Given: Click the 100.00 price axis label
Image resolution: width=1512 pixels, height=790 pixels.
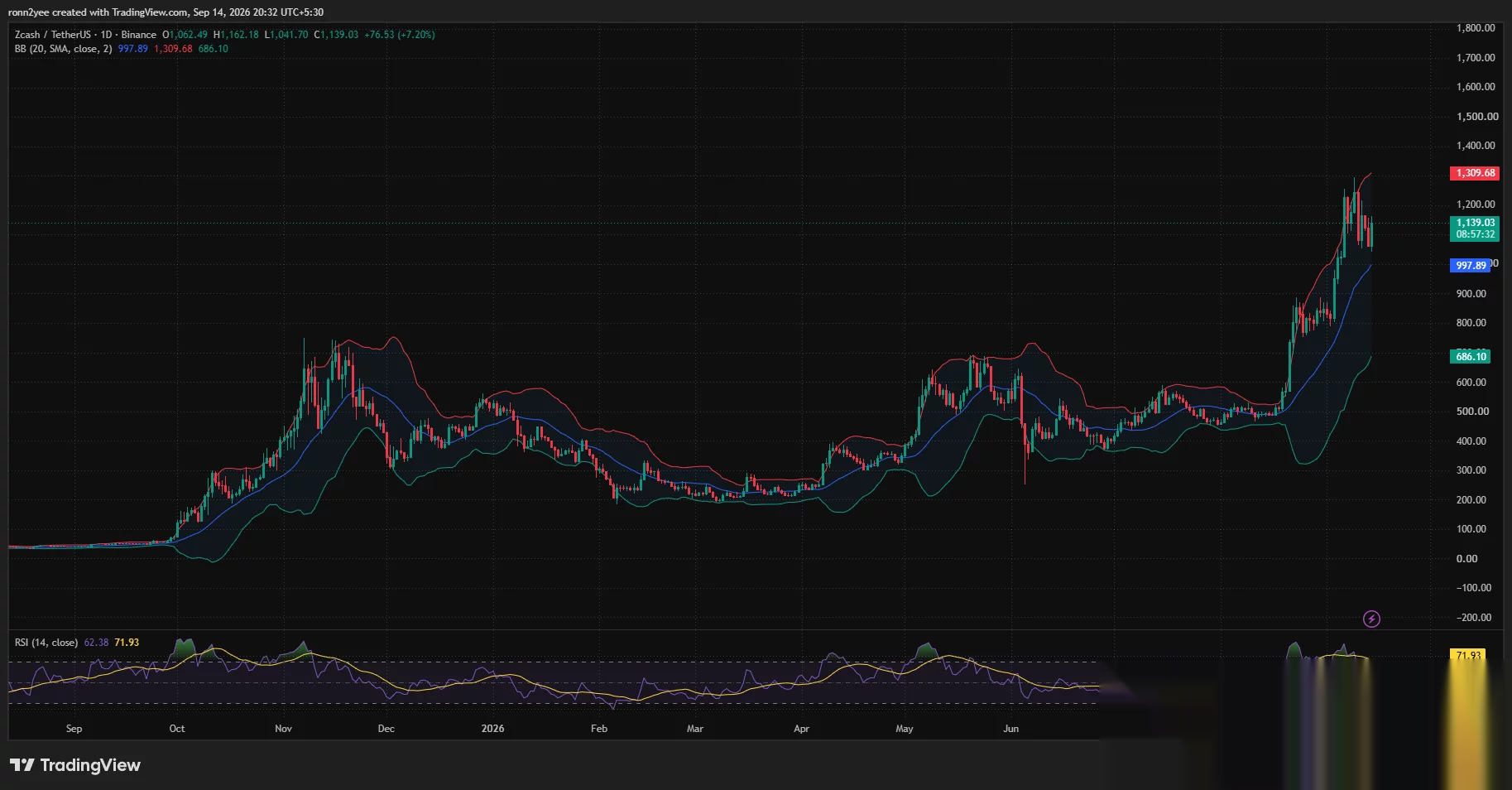Looking at the screenshot, I should coord(1471,529).
